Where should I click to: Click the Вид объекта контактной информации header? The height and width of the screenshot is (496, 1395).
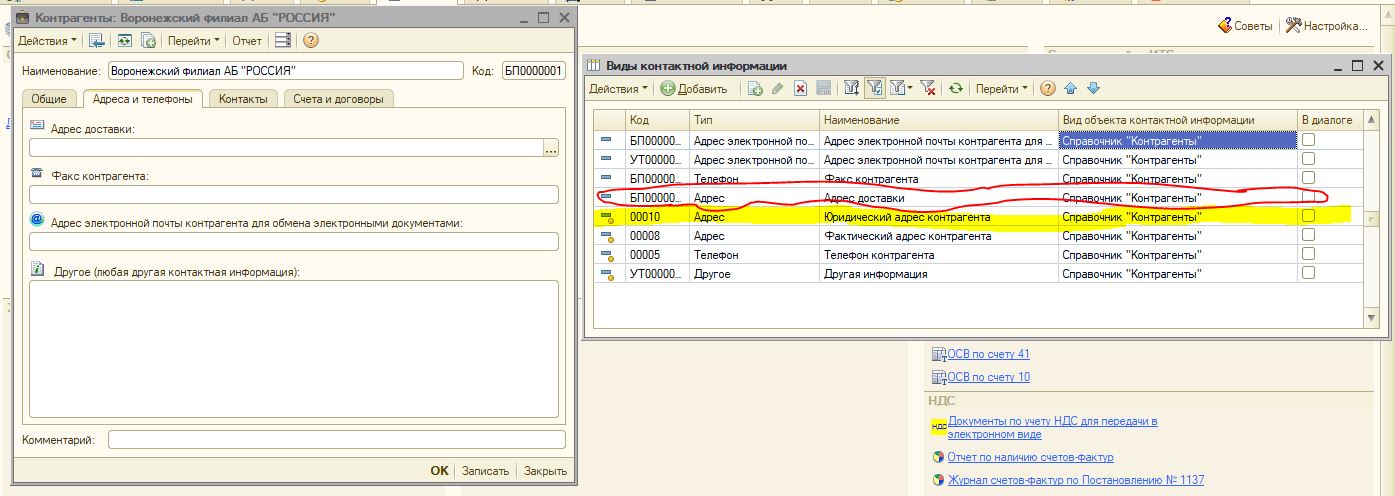click(1177, 120)
